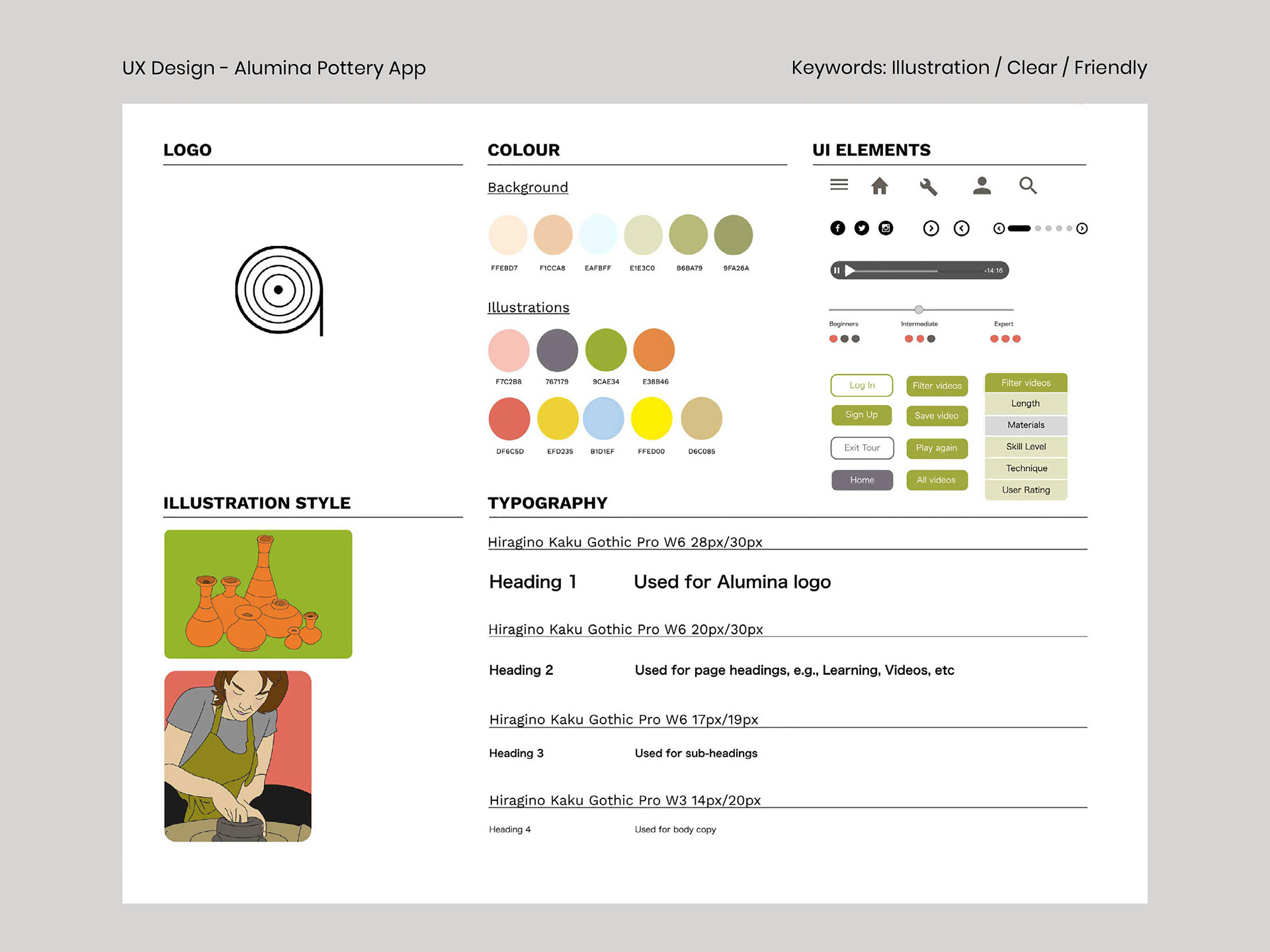Click the hamburger menu icon

pyautogui.click(x=839, y=185)
